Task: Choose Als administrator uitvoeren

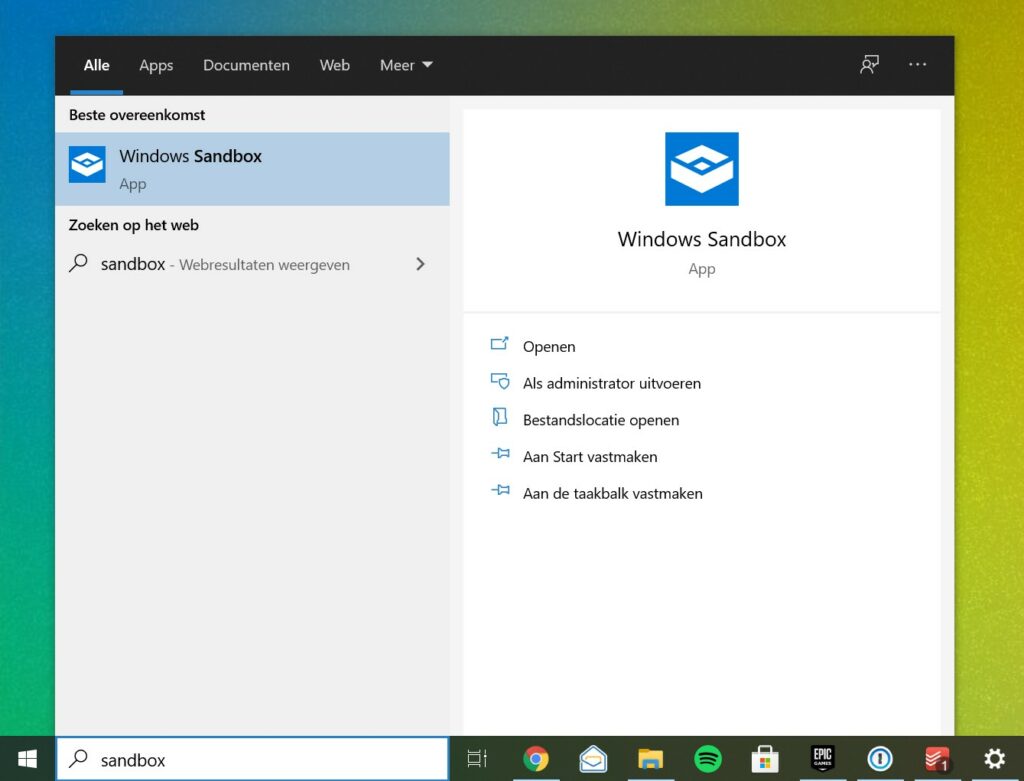Action: click(611, 383)
